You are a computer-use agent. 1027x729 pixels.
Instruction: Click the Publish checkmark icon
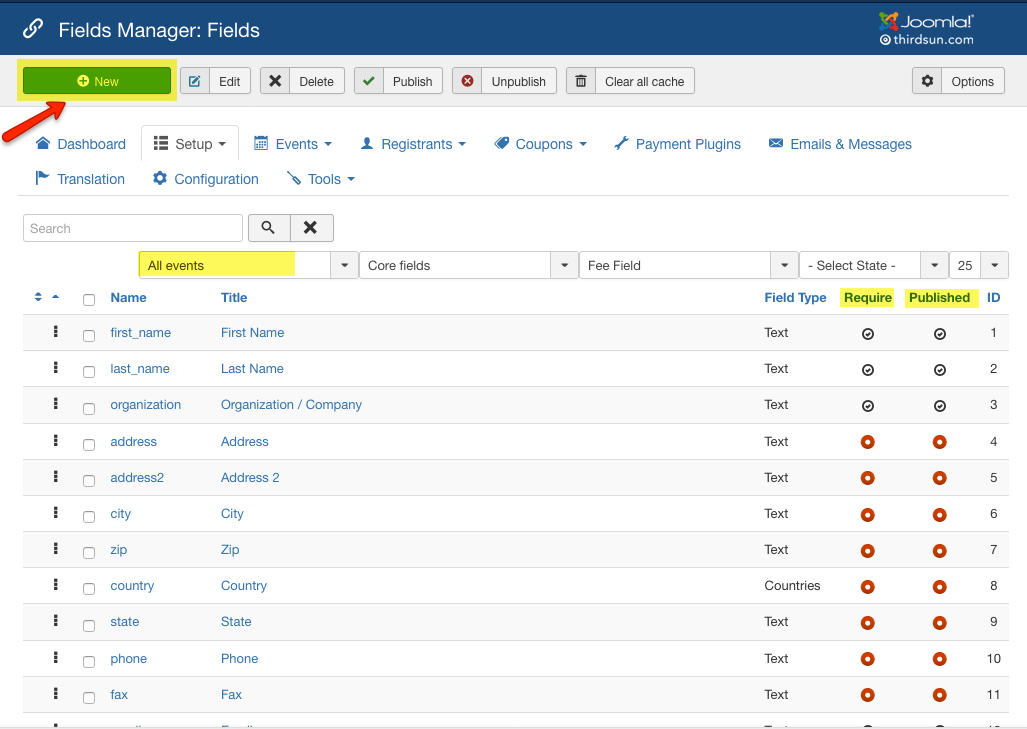[x=368, y=81]
